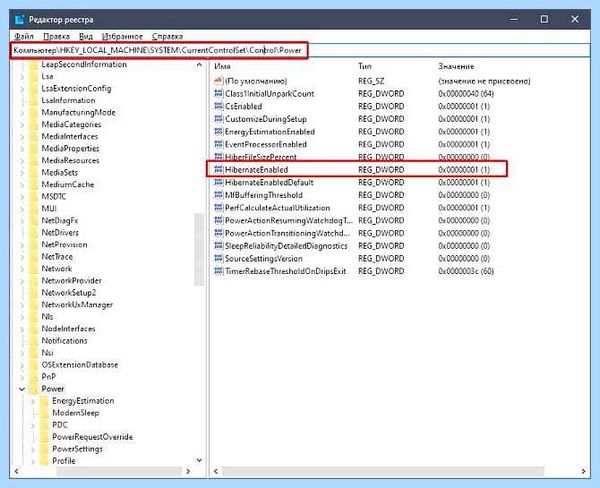Select the PowerActionTransitioningWatchd... value
The width and height of the screenshot is (600, 488).
tap(287, 233)
